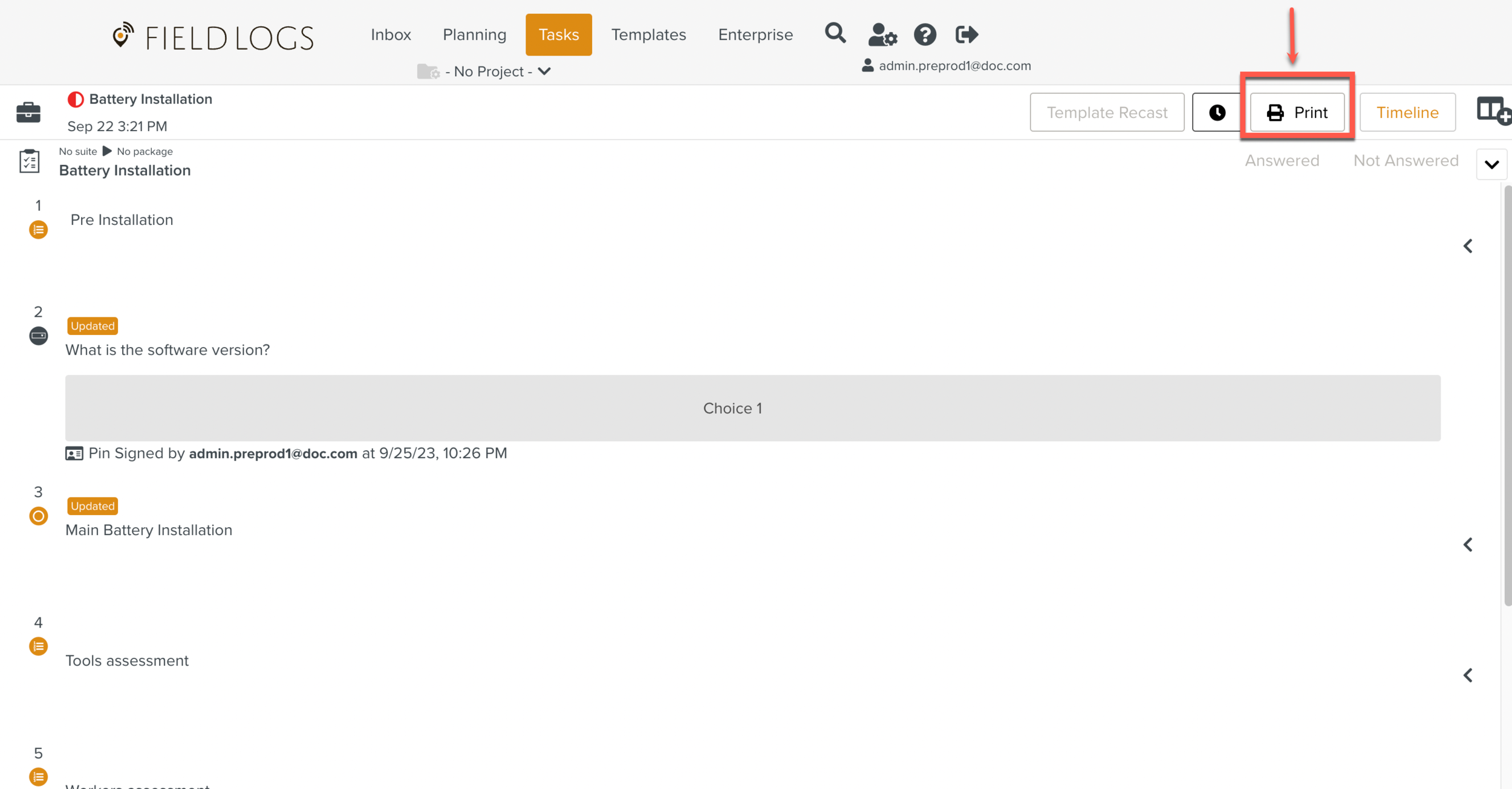
Task: Switch to the Templates tab
Action: coord(648,35)
